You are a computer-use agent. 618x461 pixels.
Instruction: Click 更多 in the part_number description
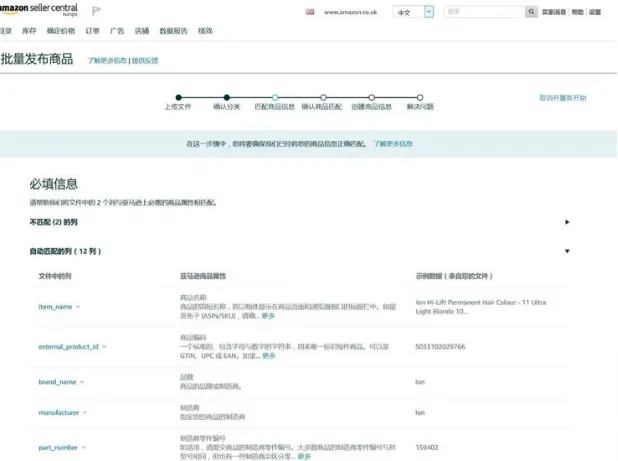coord(304,456)
